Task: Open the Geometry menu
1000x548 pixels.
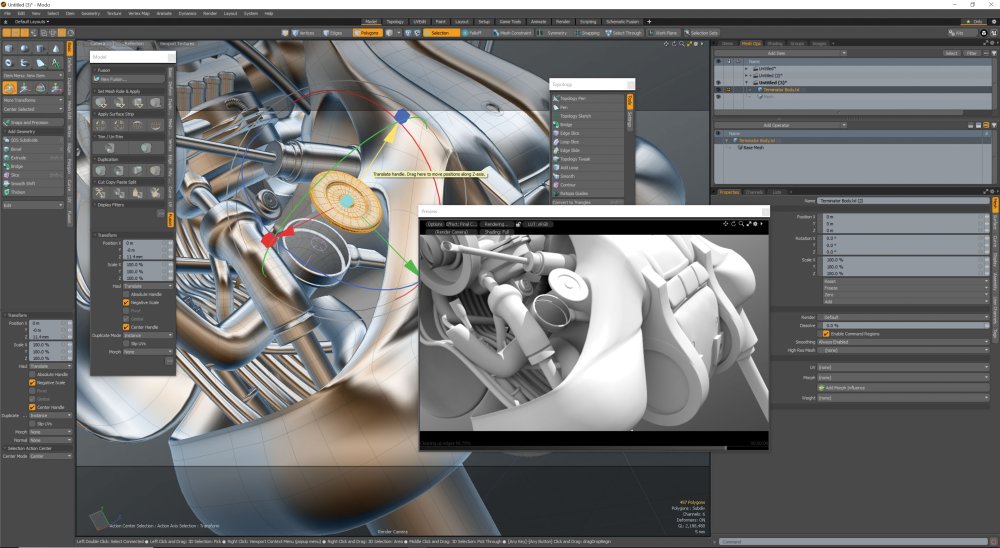Action: (x=90, y=13)
